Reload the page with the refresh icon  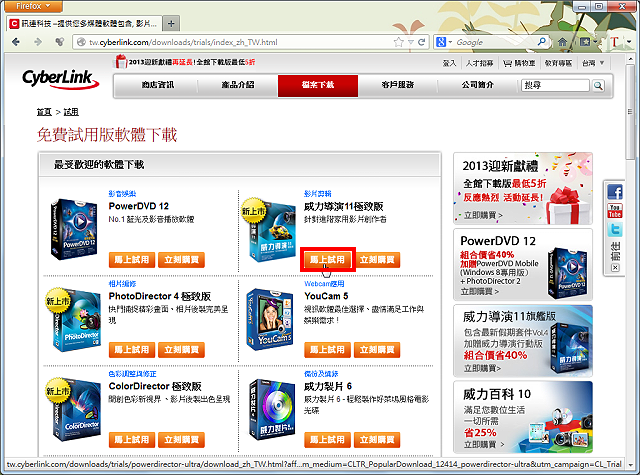(422, 42)
